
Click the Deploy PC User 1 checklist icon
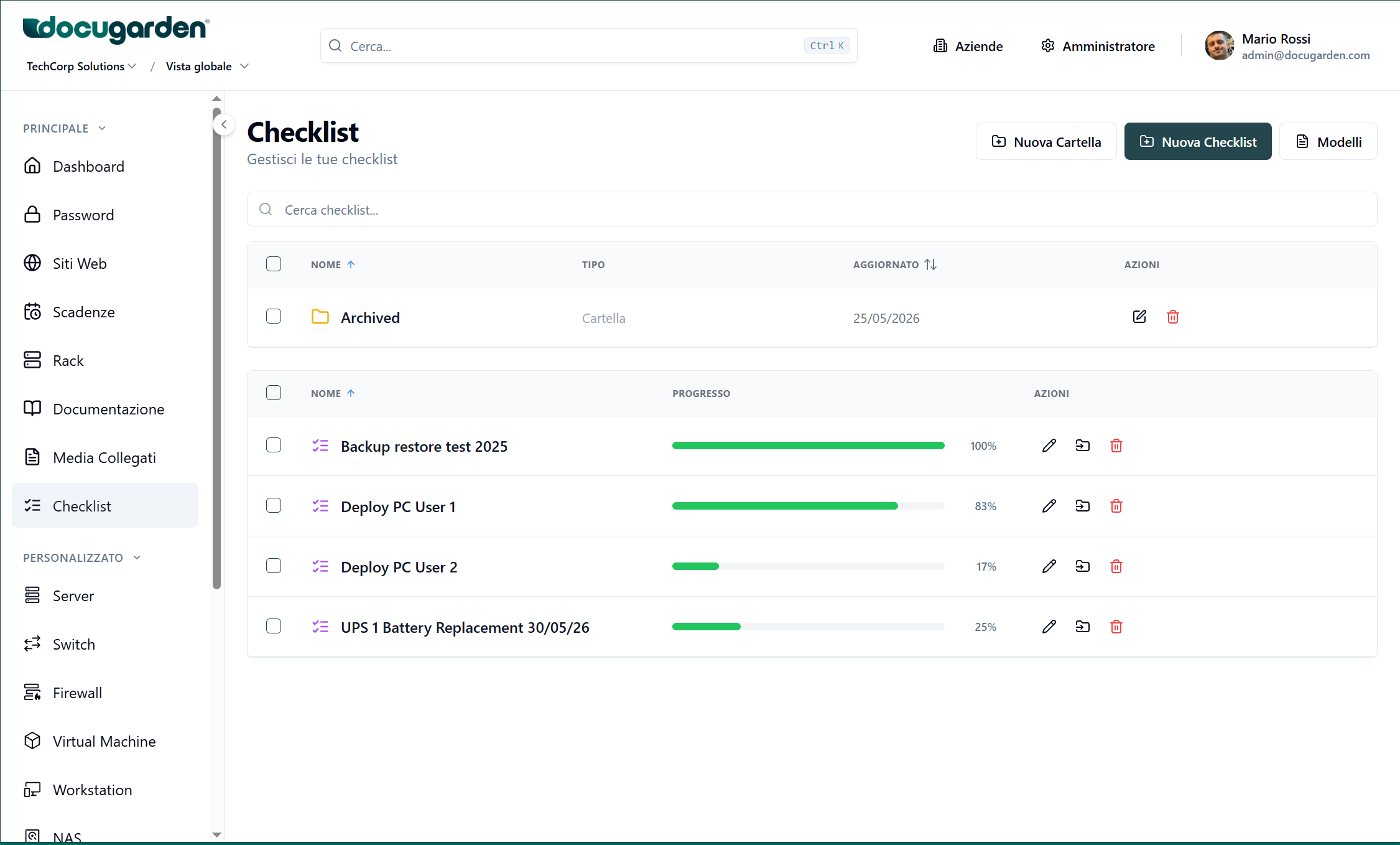320,506
